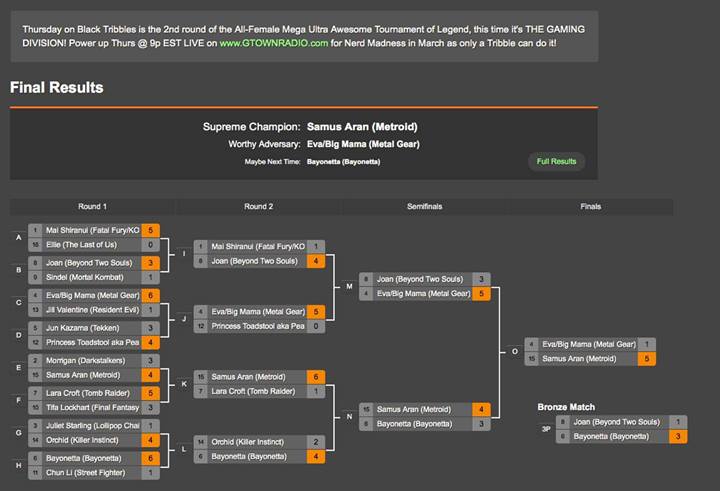This screenshot has width=720, height=491.
Task: Select Bayonetta entry in Bronze Match
Action: click(621, 436)
